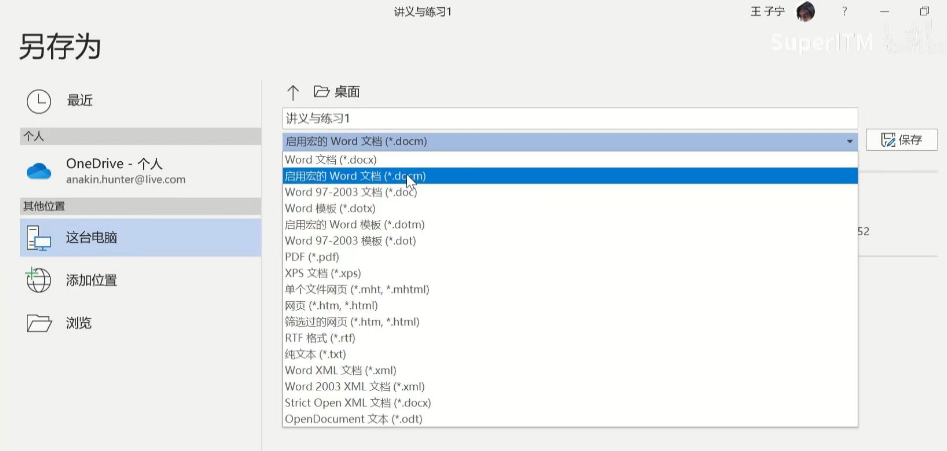Select Word 模板 (*.dotx) option
947x451 pixels.
(570, 208)
